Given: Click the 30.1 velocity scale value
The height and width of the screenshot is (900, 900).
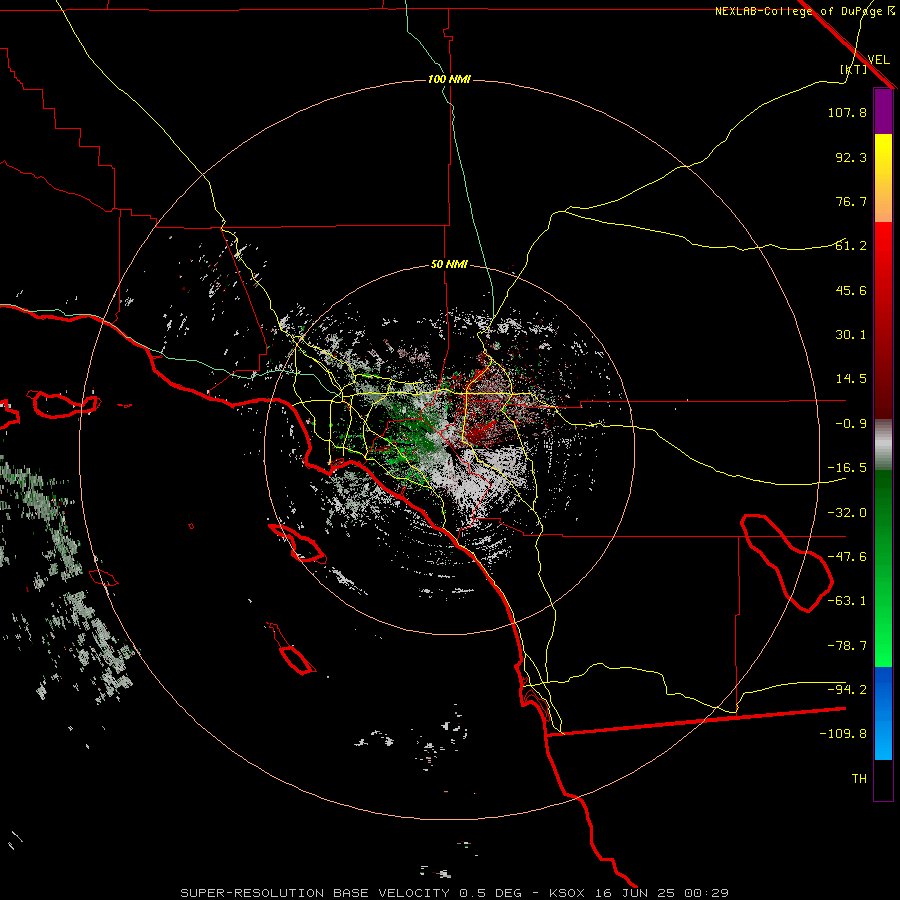Looking at the screenshot, I should [851, 335].
